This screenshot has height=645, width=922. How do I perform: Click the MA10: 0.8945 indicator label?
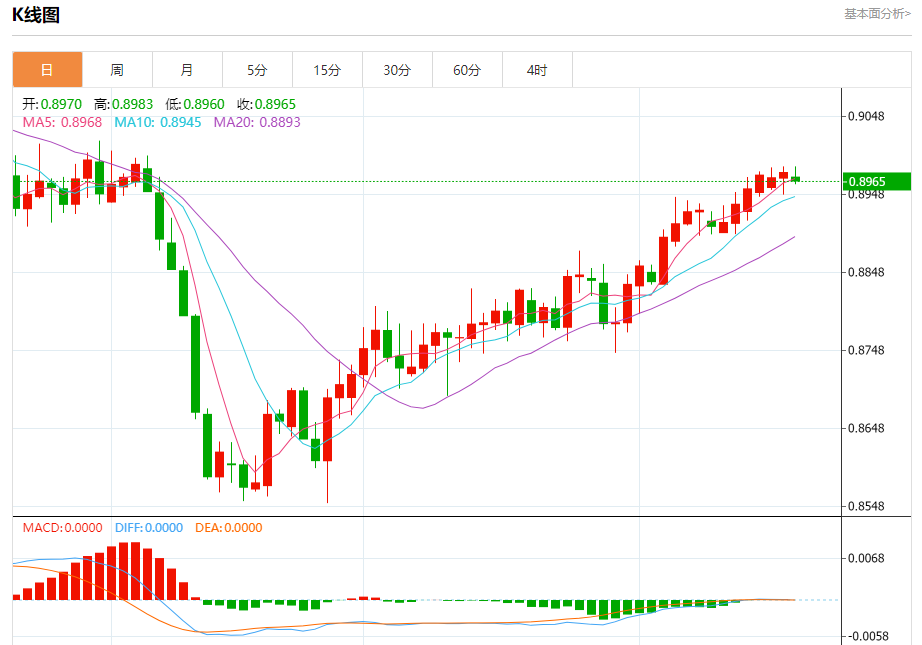coord(158,122)
